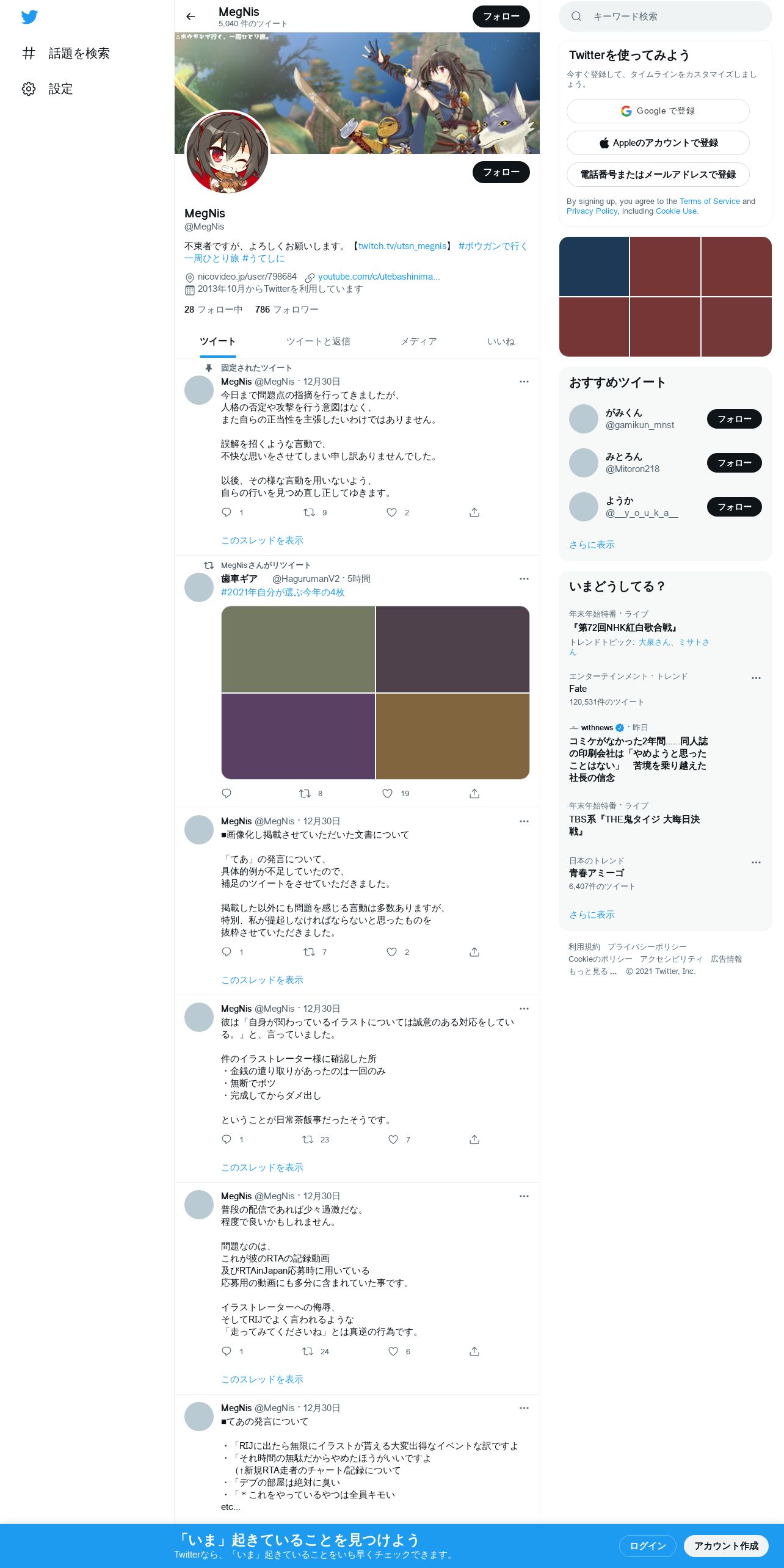Open more options on pinned tweet
784x1568 pixels.
tap(524, 382)
